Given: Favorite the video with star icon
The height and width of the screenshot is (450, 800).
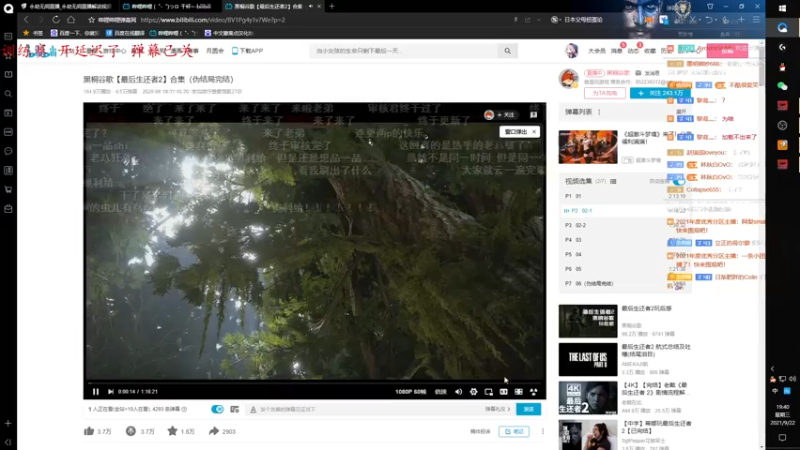Looking at the screenshot, I should pyautogui.click(x=172, y=431).
